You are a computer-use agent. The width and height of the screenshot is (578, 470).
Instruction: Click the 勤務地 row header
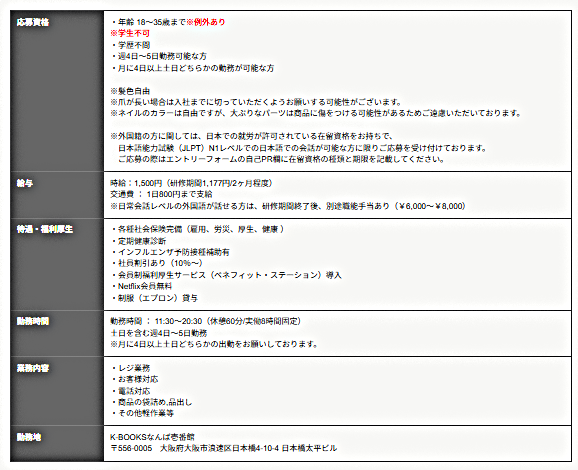tap(57, 443)
